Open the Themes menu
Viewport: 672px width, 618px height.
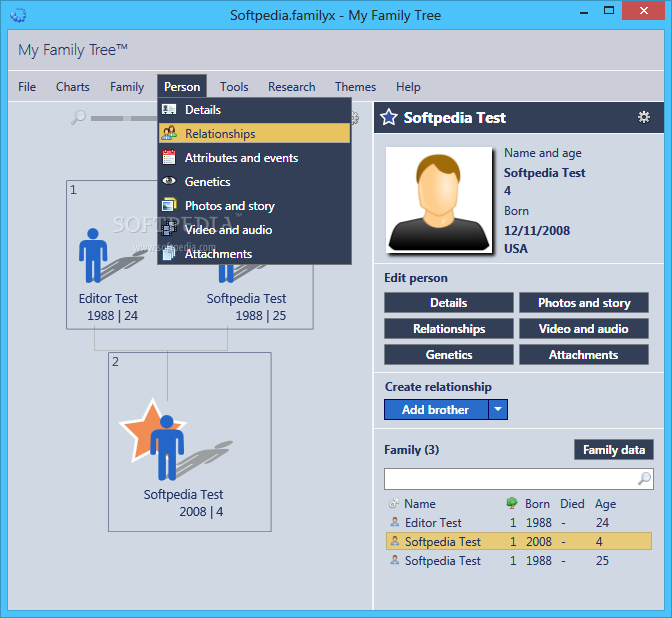tap(355, 87)
